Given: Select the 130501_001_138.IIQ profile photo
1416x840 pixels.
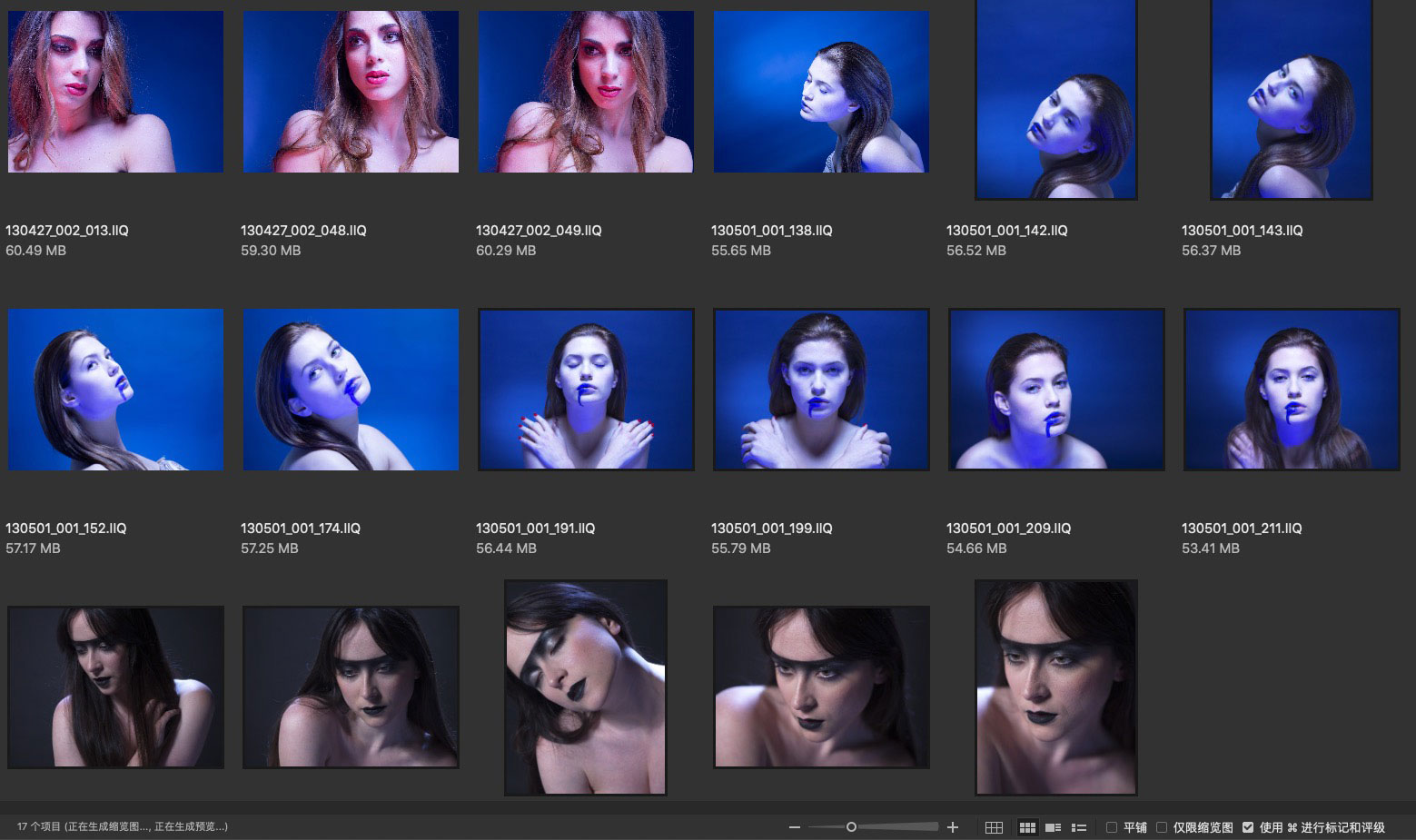Looking at the screenshot, I should point(821,92).
